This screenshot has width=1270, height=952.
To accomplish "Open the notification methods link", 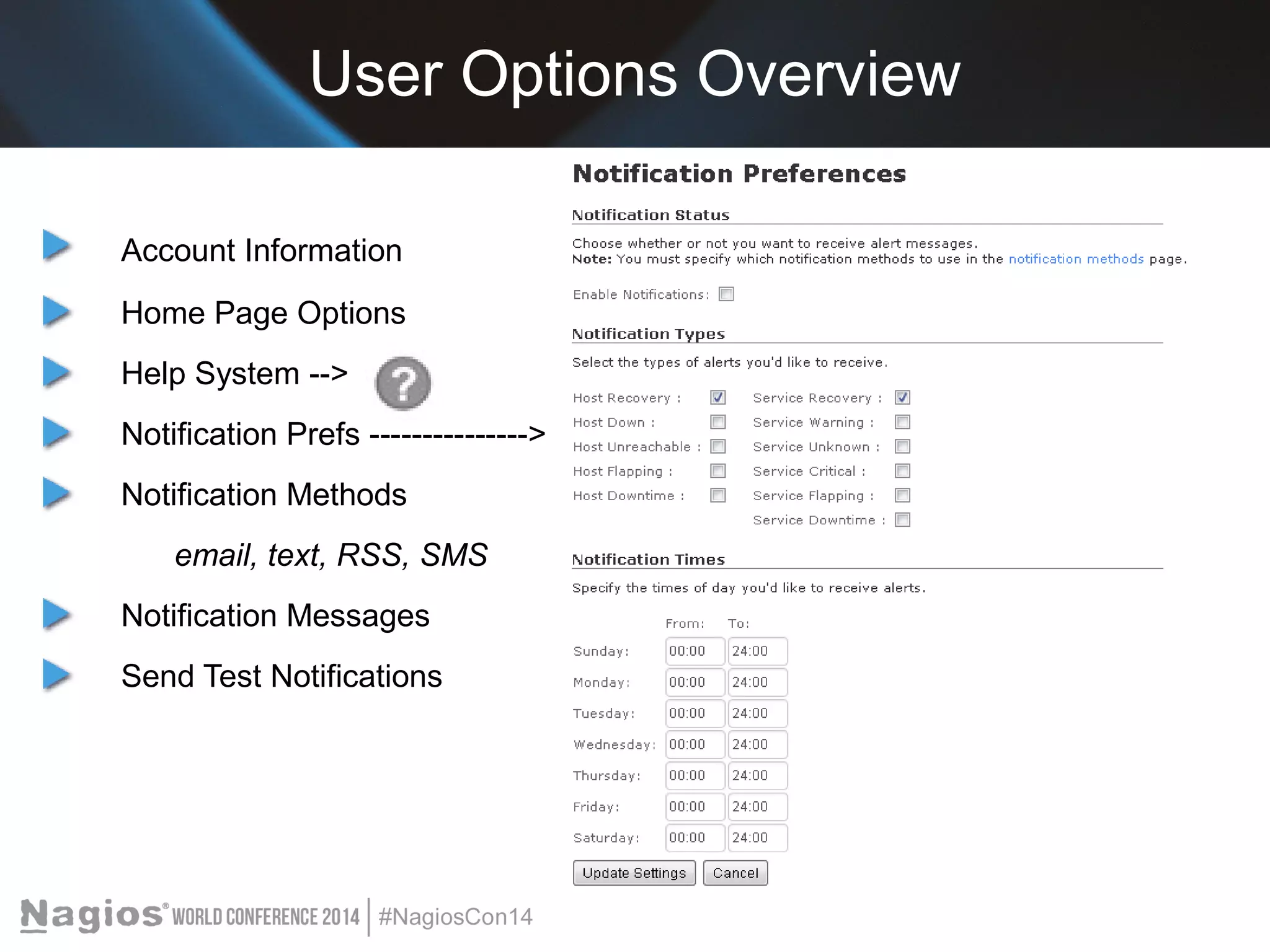I will (1076, 259).
